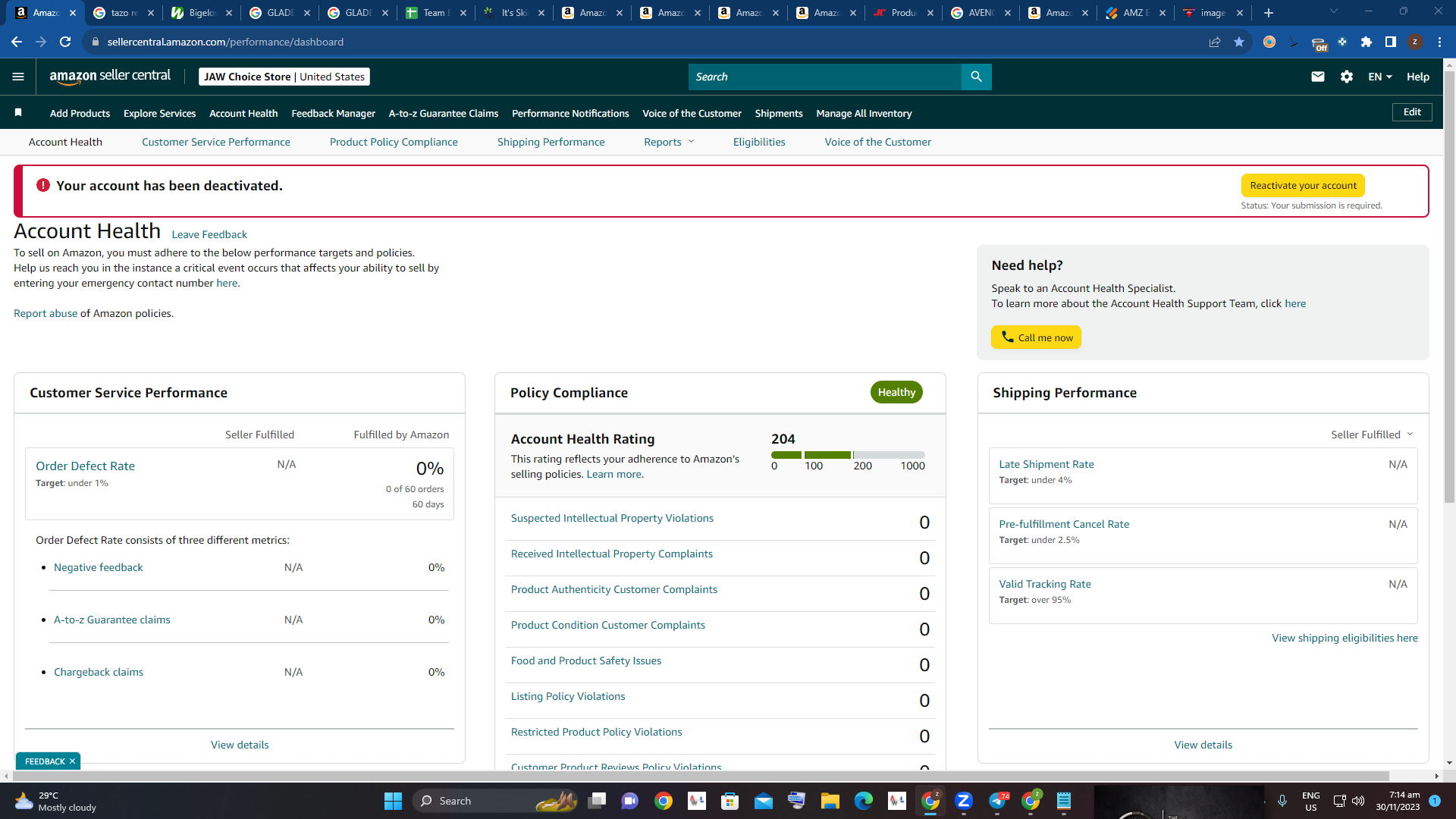
Task: Open Performance Notifications menu item
Action: tap(570, 113)
